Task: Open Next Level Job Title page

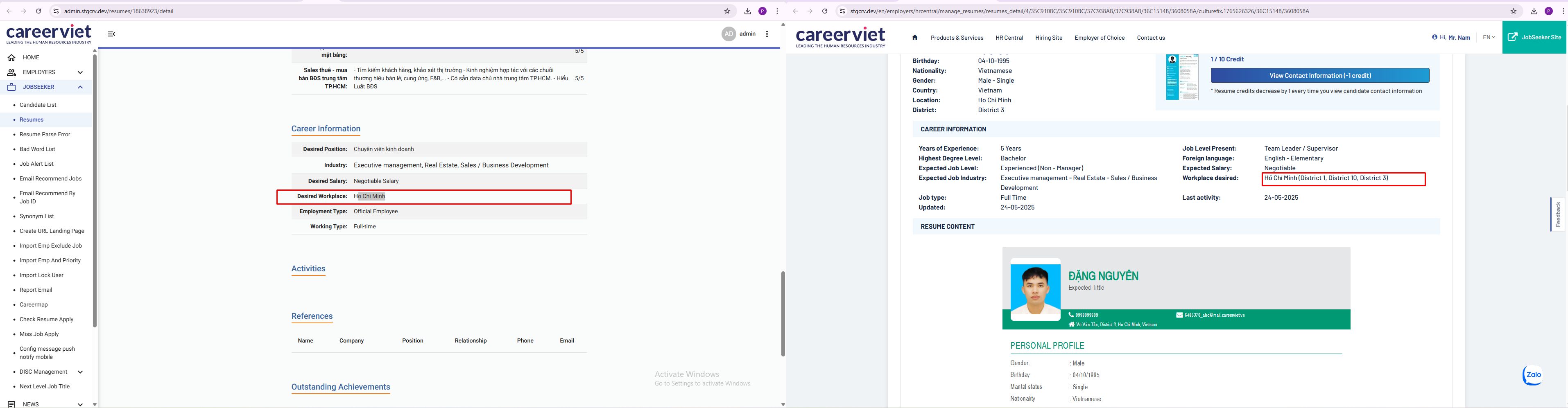Action: pos(45,386)
